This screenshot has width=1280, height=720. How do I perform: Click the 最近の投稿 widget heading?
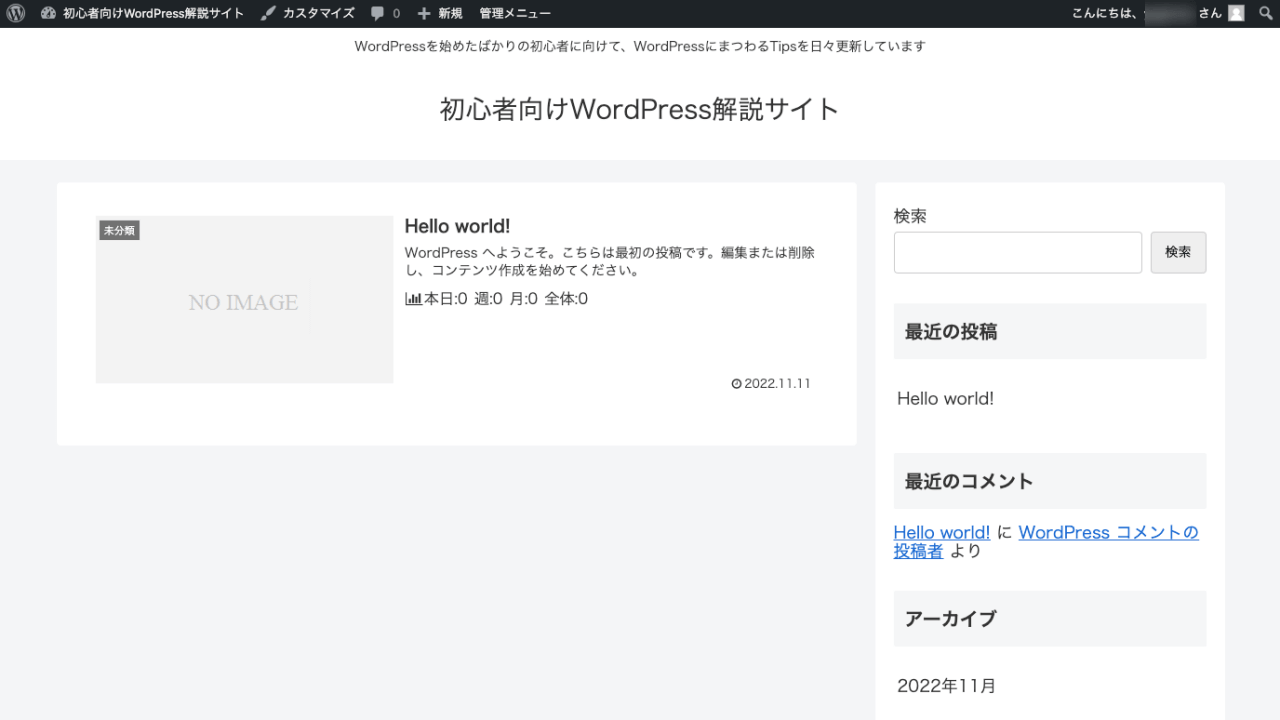coord(1050,331)
